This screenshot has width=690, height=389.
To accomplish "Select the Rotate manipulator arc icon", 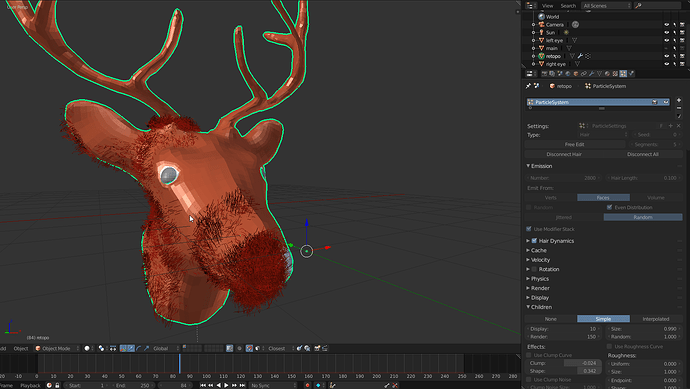I will (x=139, y=348).
